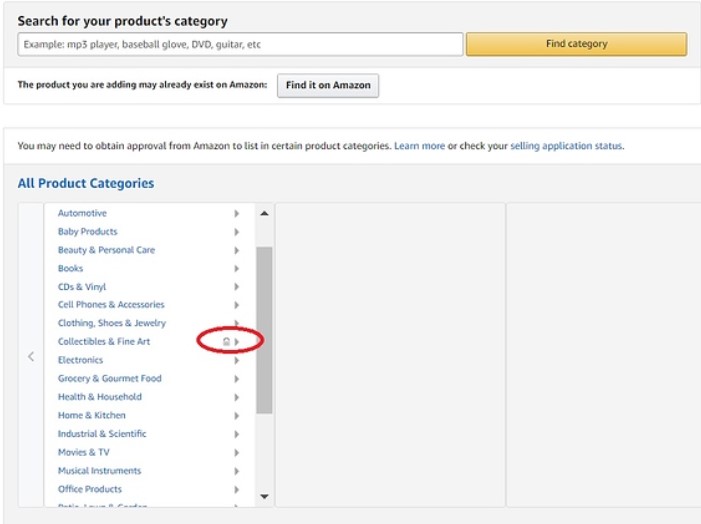Expand the Office Products arrow

click(236, 489)
